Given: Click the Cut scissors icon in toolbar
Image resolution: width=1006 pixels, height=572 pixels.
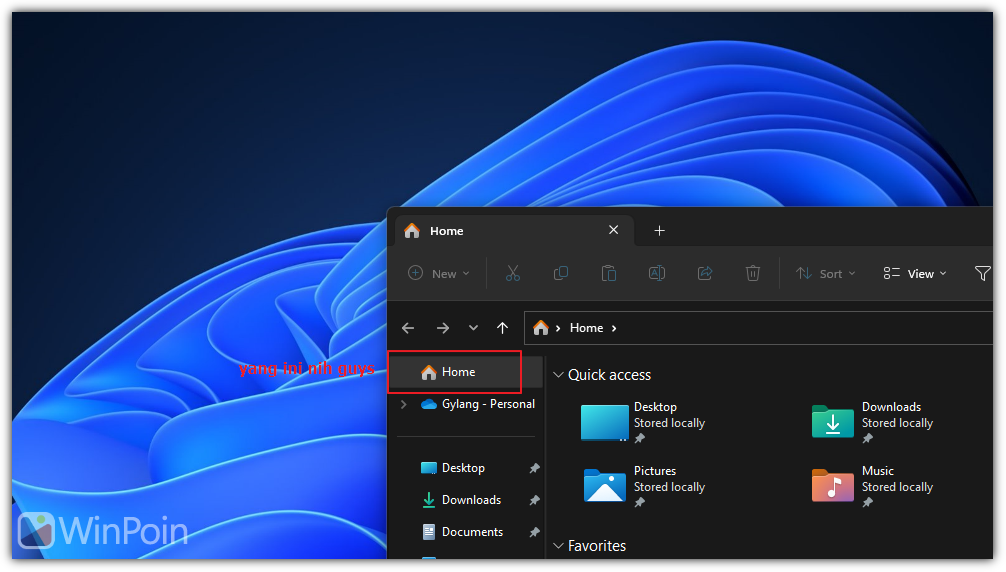Looking at the screenshot, I should click(513, 273).
